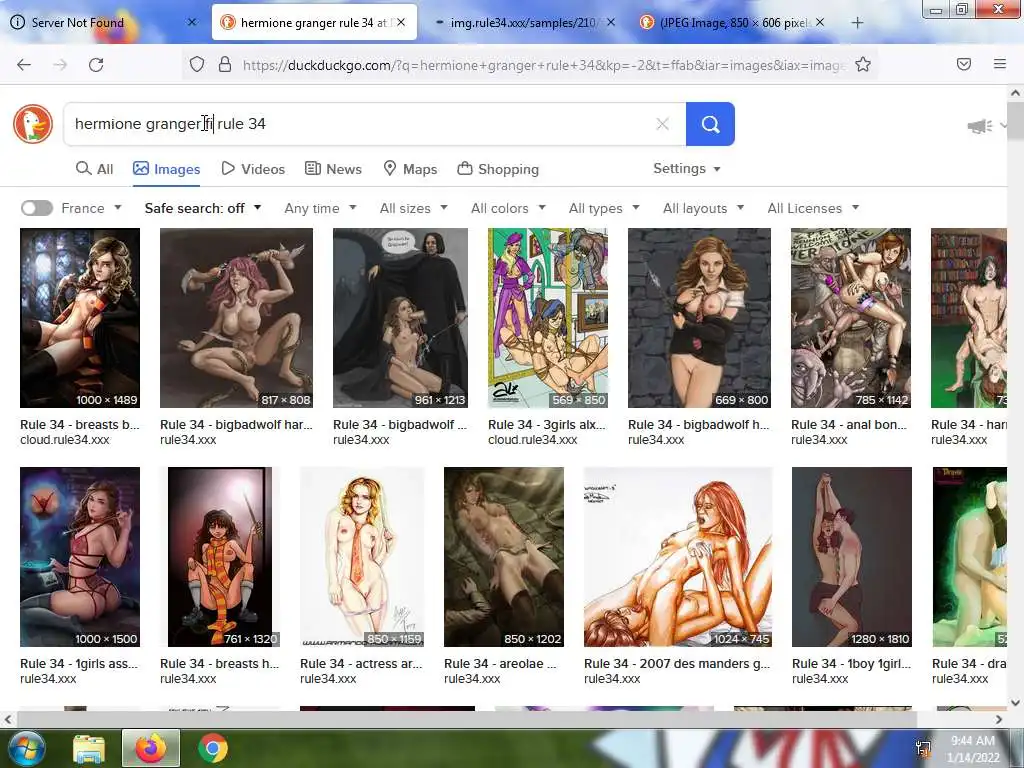The width and height of the screenshot is (1024, 768).
Task: Close the Server Not Found tab
Action: pos(192,22)
